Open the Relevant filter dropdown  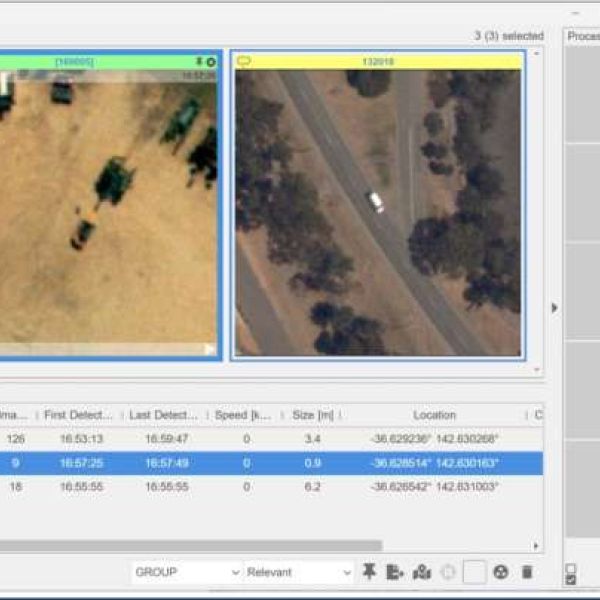(x=300, y=572)
